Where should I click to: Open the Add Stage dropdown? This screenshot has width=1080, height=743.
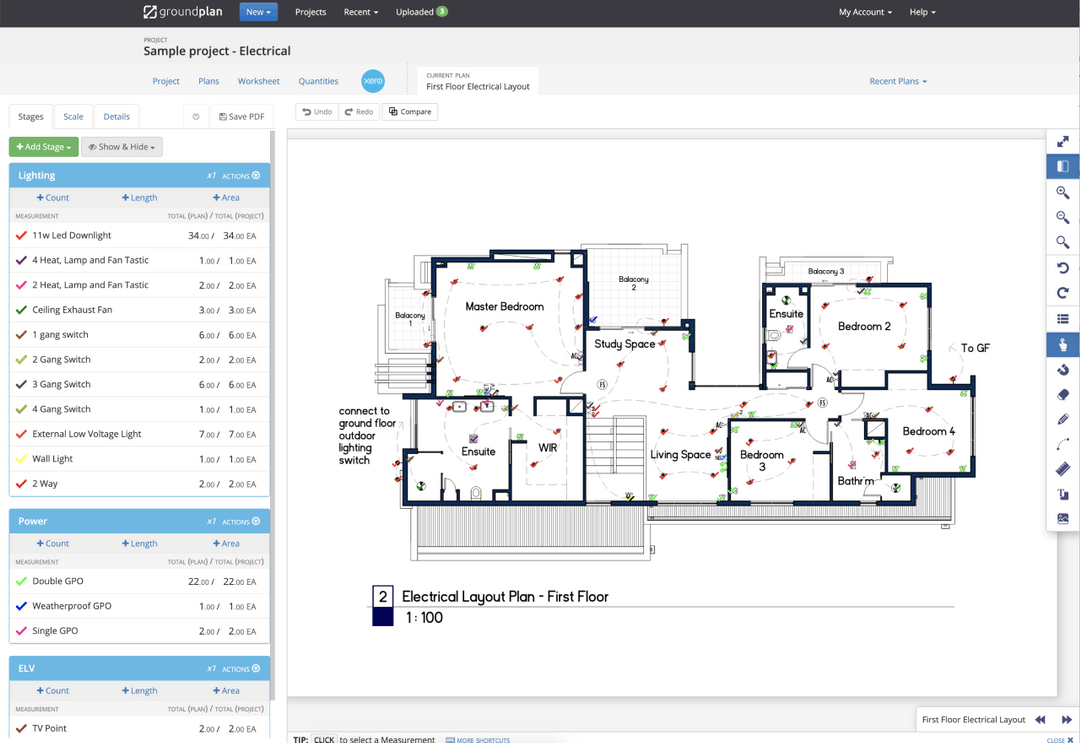click(43, 146)
